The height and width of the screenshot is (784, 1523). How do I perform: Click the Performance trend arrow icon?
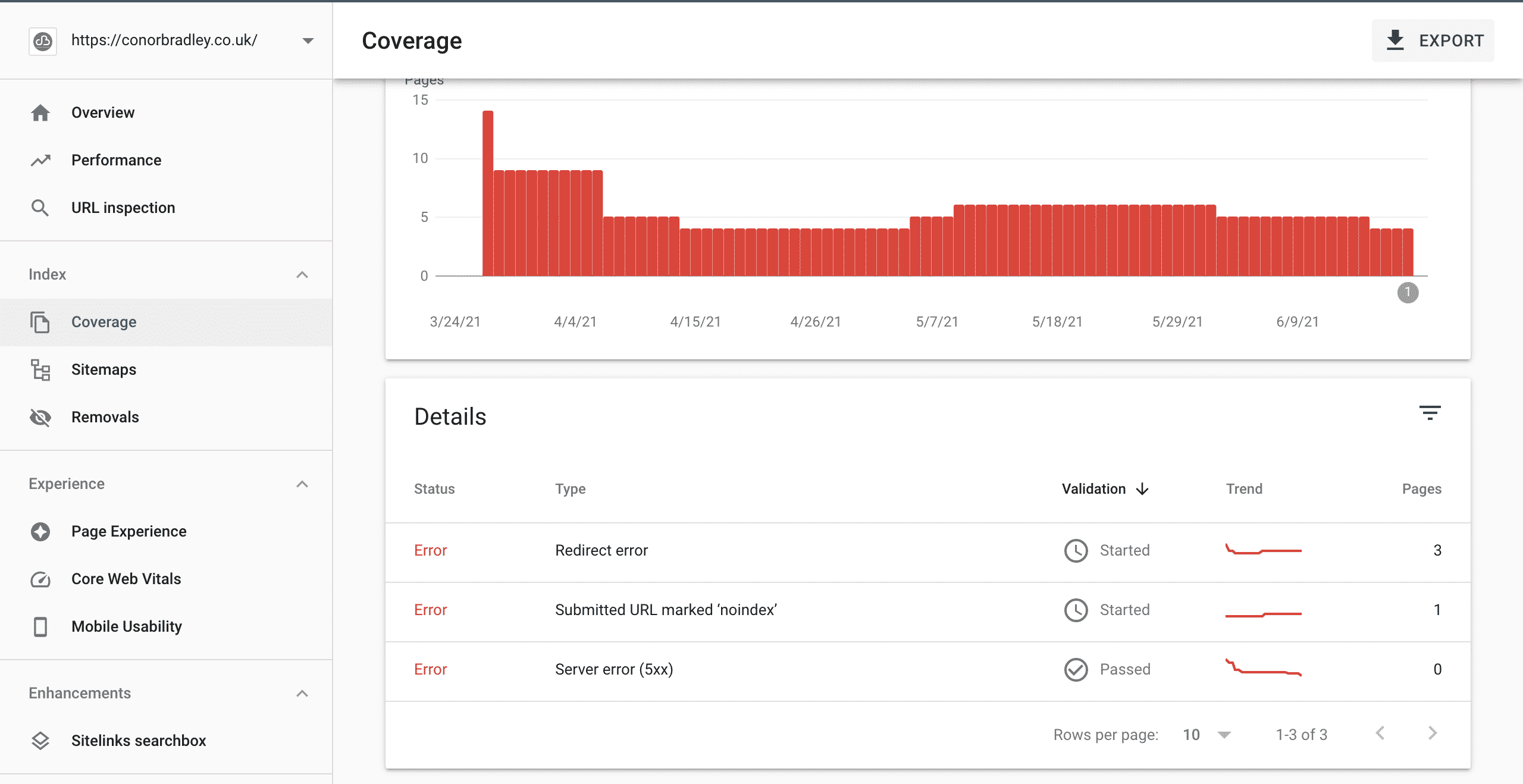pyautogui.click(x=40, y=160)
